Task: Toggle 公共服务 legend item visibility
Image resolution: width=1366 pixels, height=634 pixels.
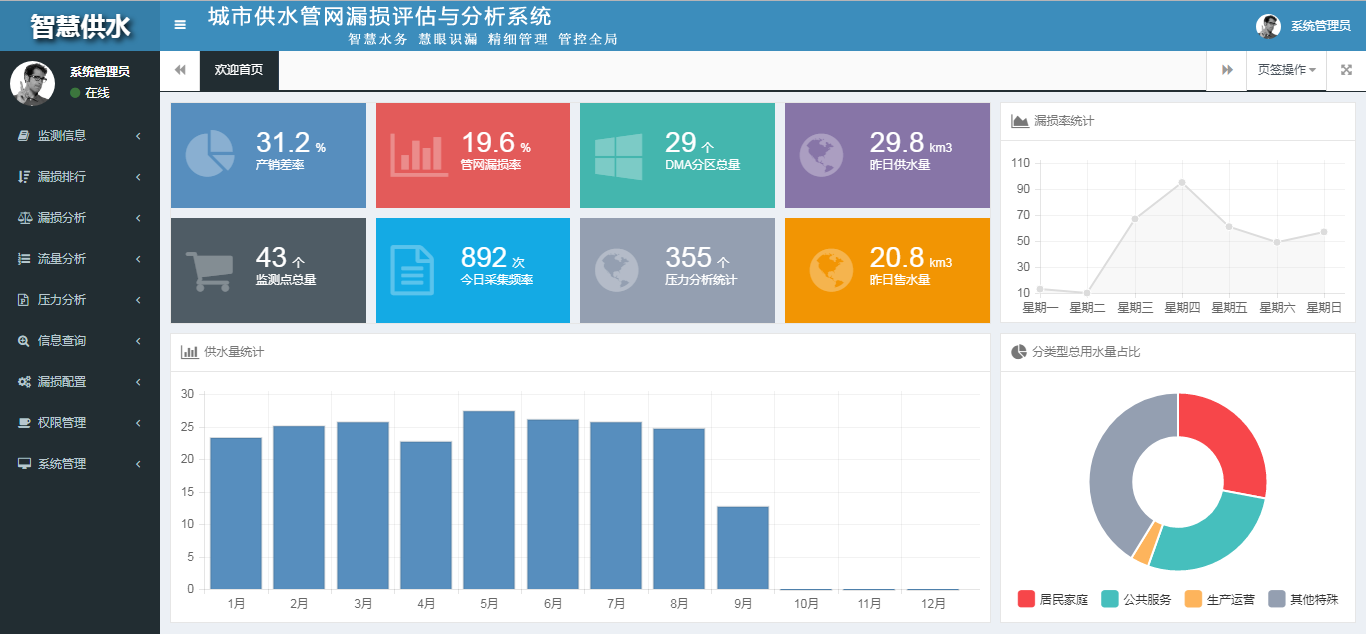Action: tap(1135, 599)
